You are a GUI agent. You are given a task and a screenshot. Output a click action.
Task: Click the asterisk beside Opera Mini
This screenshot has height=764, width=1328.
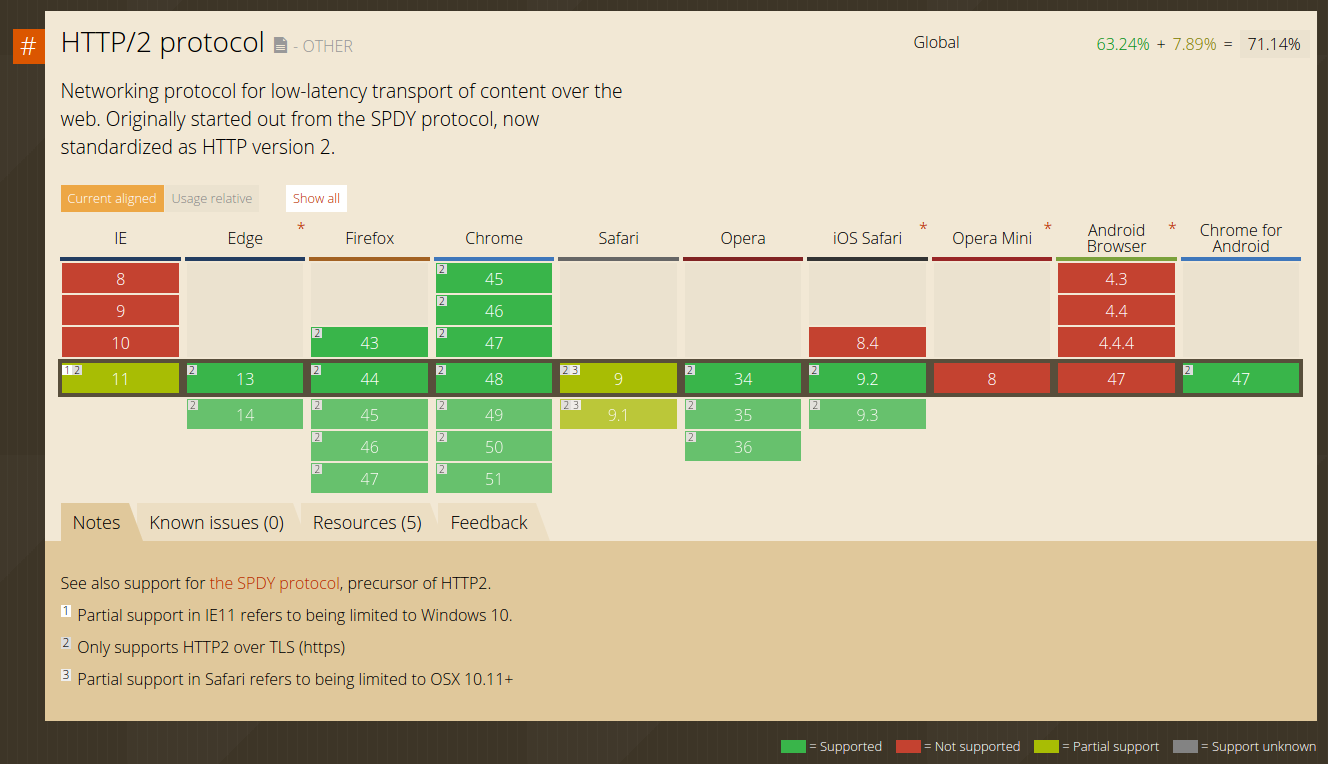[1047, 228]
